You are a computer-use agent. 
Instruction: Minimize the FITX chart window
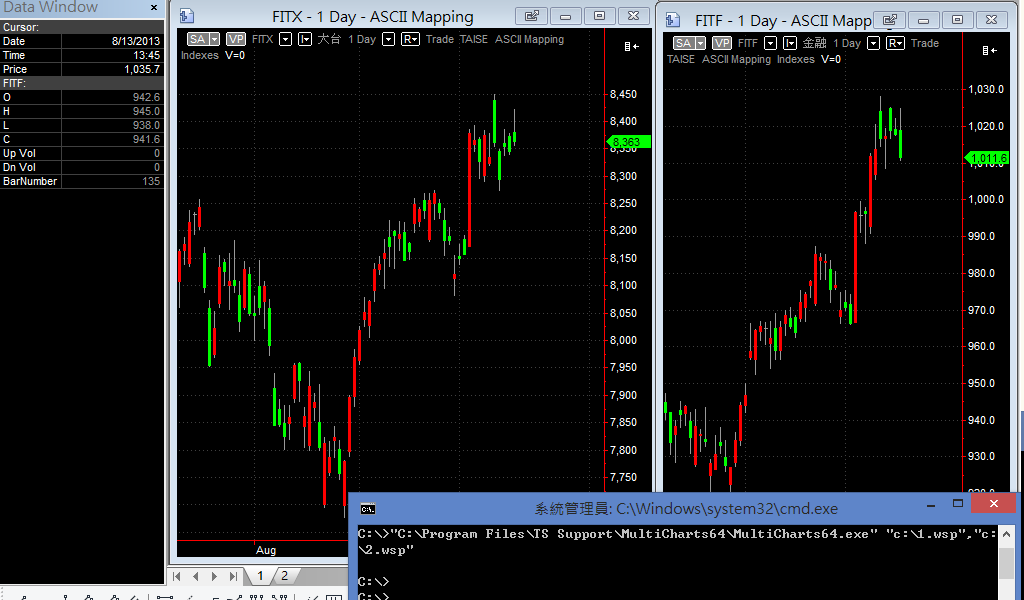coord(566,16)
